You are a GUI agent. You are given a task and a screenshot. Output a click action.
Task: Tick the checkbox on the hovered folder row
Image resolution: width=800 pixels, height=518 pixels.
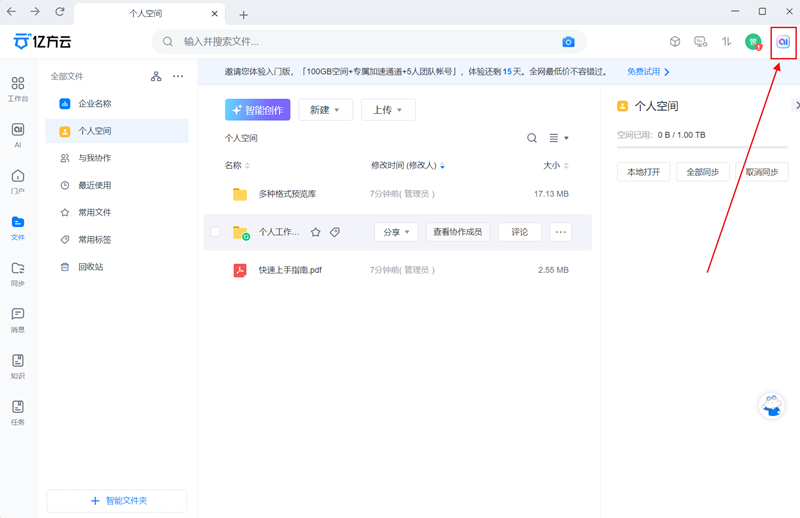(x=215, y=232)
